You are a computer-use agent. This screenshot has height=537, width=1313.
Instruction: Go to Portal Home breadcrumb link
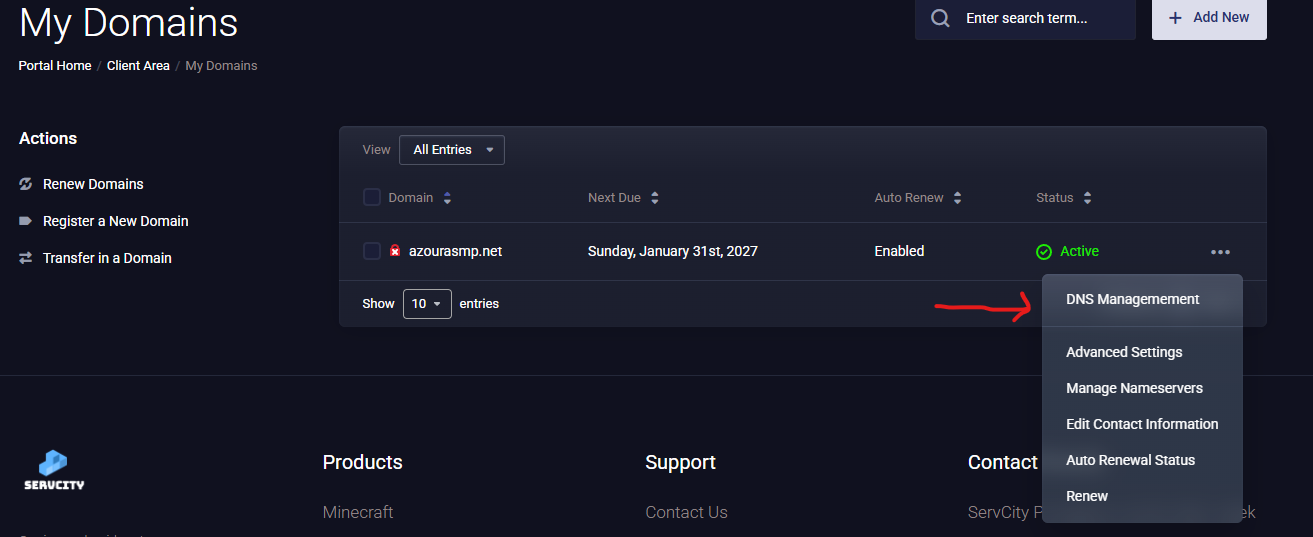tap(55, 66)
